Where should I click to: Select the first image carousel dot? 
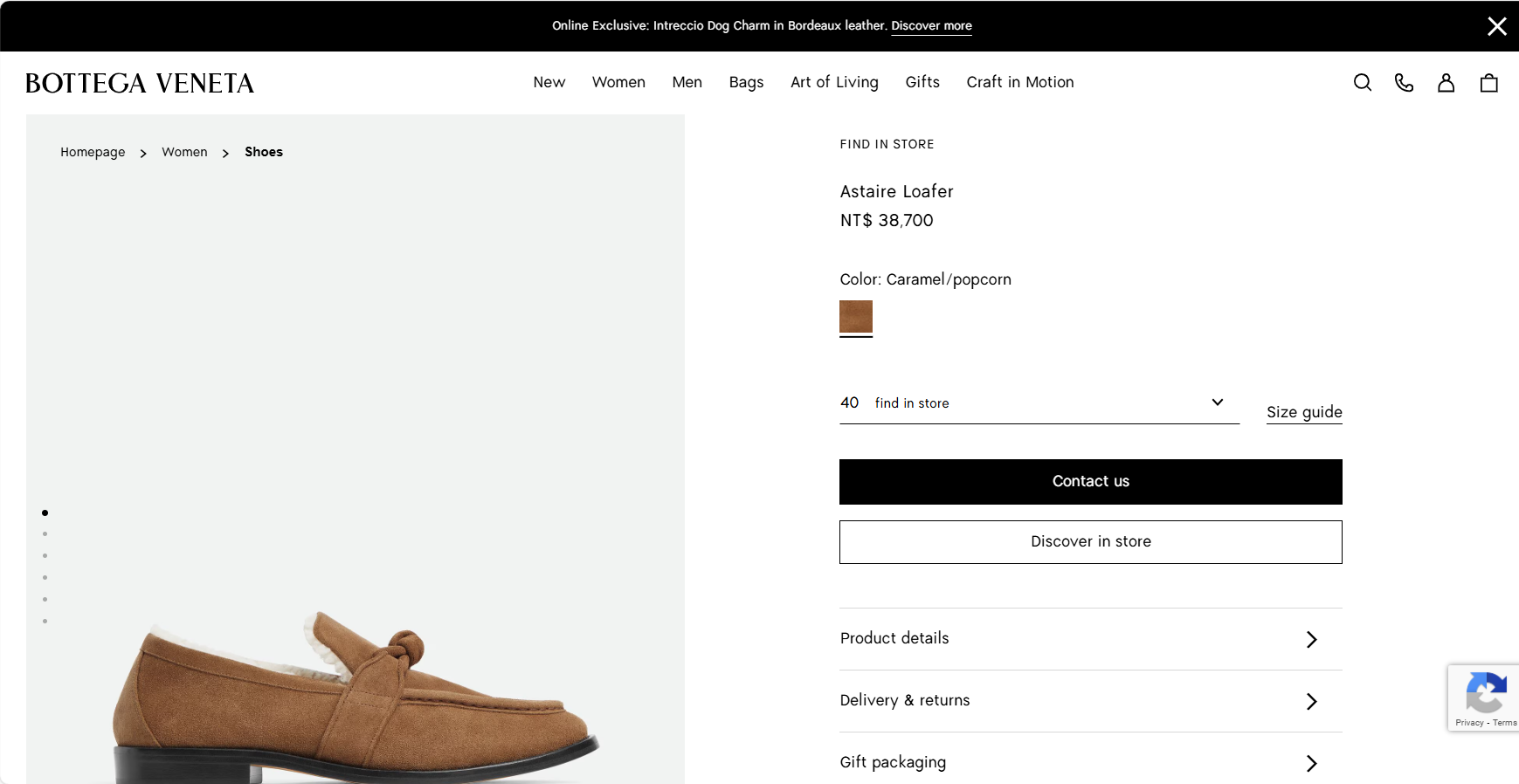coord(45,512)
